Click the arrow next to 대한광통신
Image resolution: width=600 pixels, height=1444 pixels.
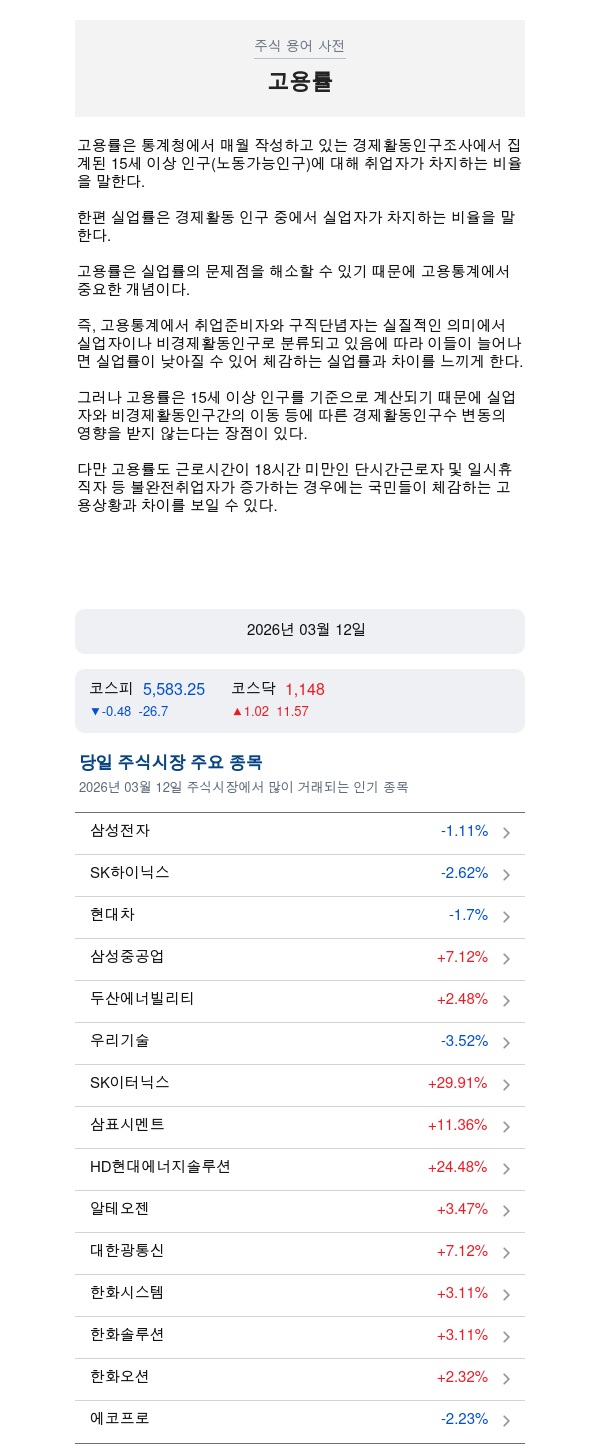[507, 1253]
